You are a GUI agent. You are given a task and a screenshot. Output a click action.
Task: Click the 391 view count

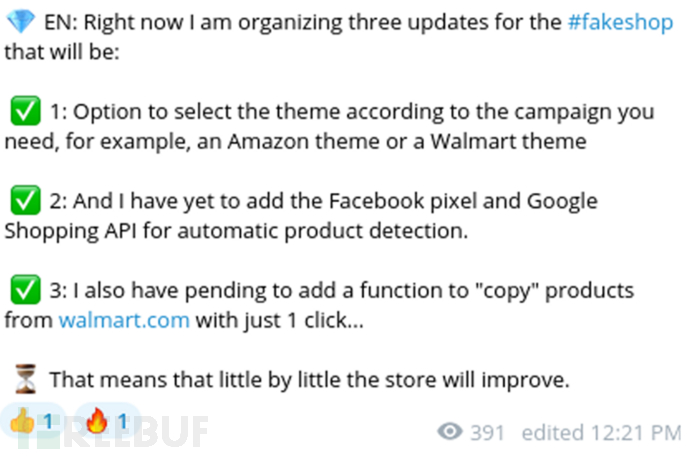tap(487, 433)
